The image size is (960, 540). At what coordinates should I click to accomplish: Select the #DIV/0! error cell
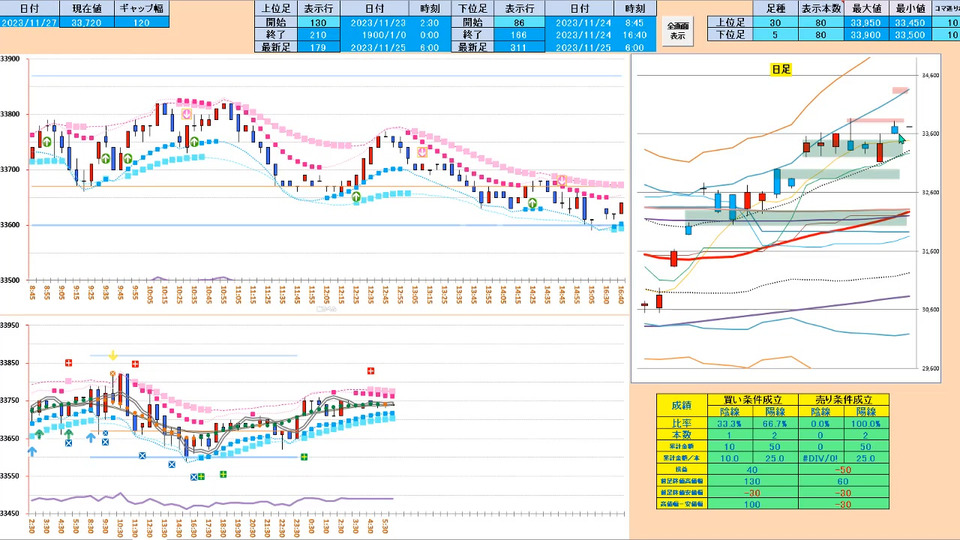pos(820,458)
